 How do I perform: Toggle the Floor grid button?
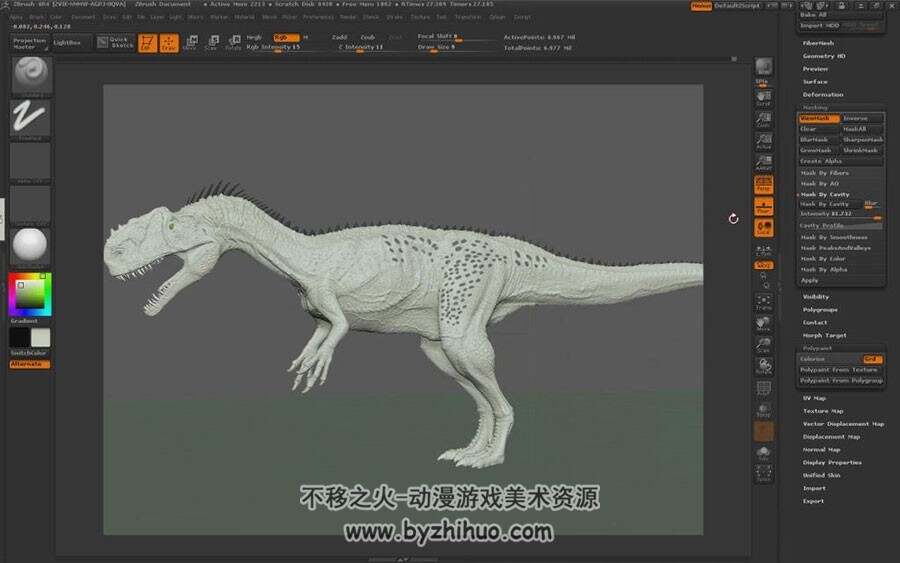point(763,207)
